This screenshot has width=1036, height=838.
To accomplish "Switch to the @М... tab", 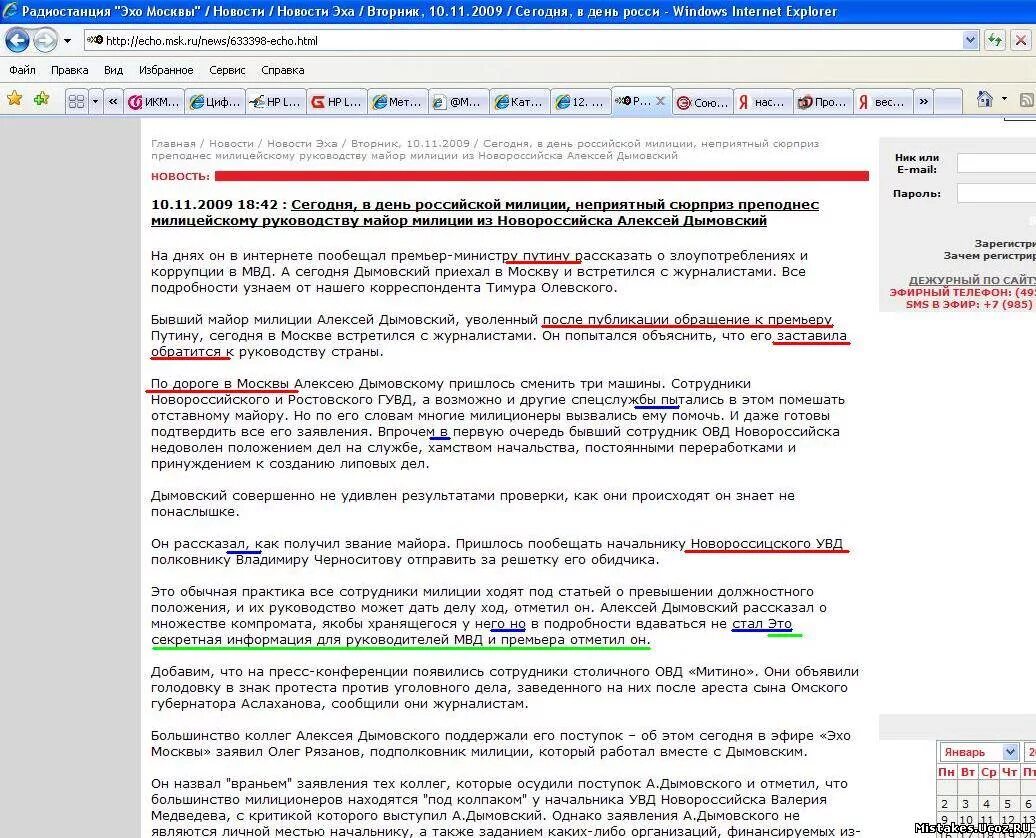I will coord(458,102).
